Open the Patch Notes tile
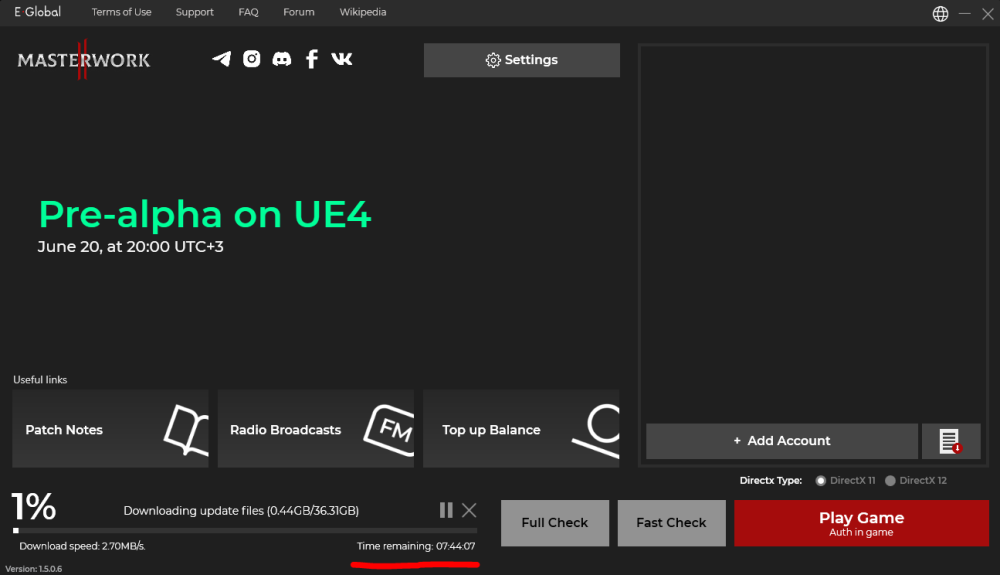The height and width of the screenshot is (575, 1000). point(110,429)
